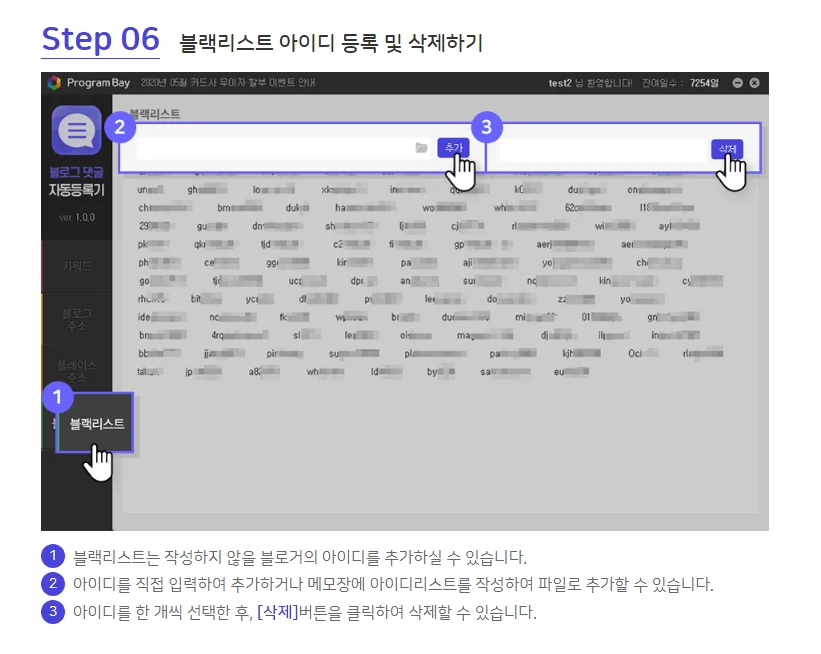Image resolution: width=821 pixels, height=654 pixels.
Task: Select blacklist entry starting with 'cj'
Action: (468, 226)
